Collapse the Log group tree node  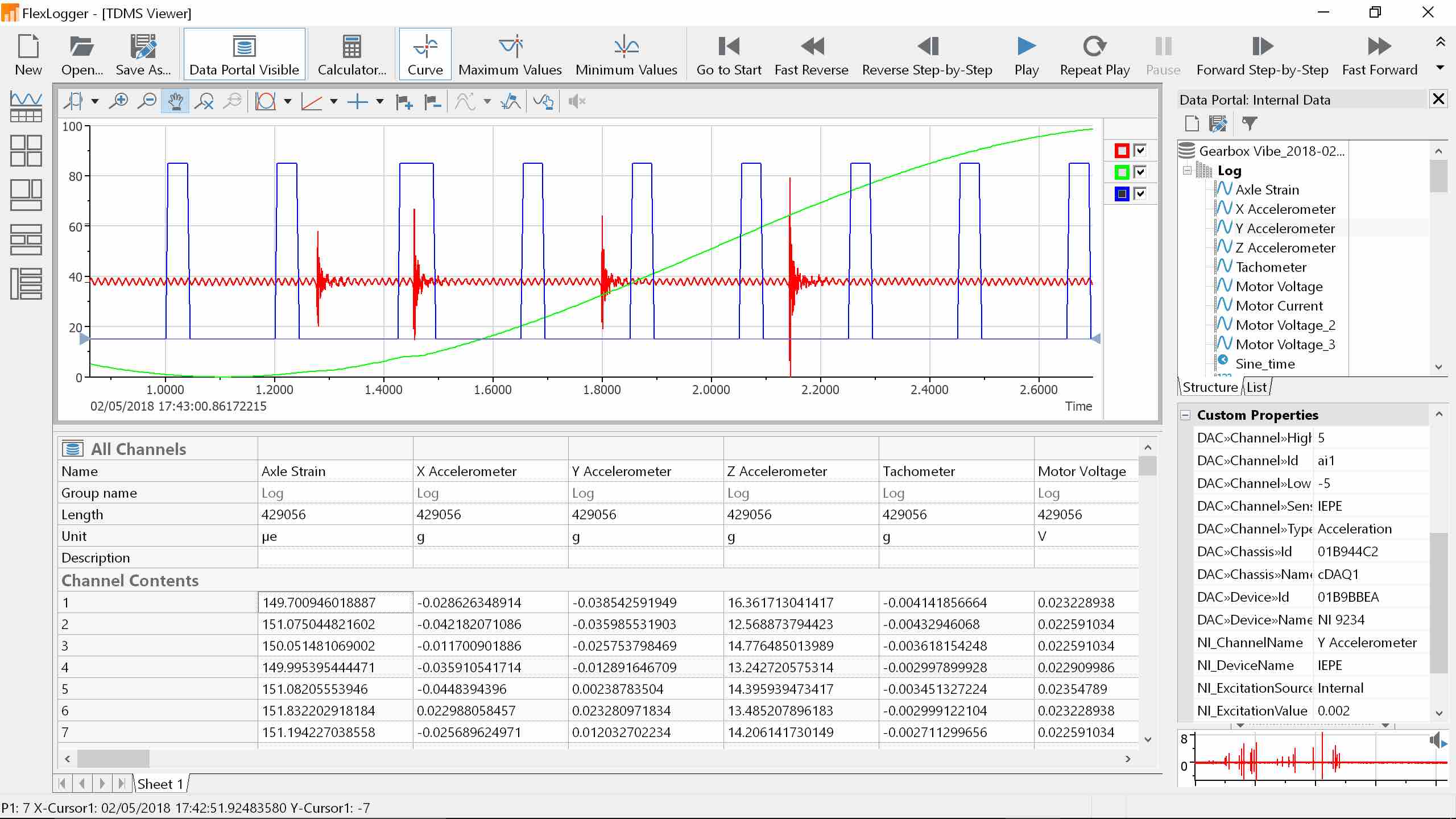(x=1187, y=171)
